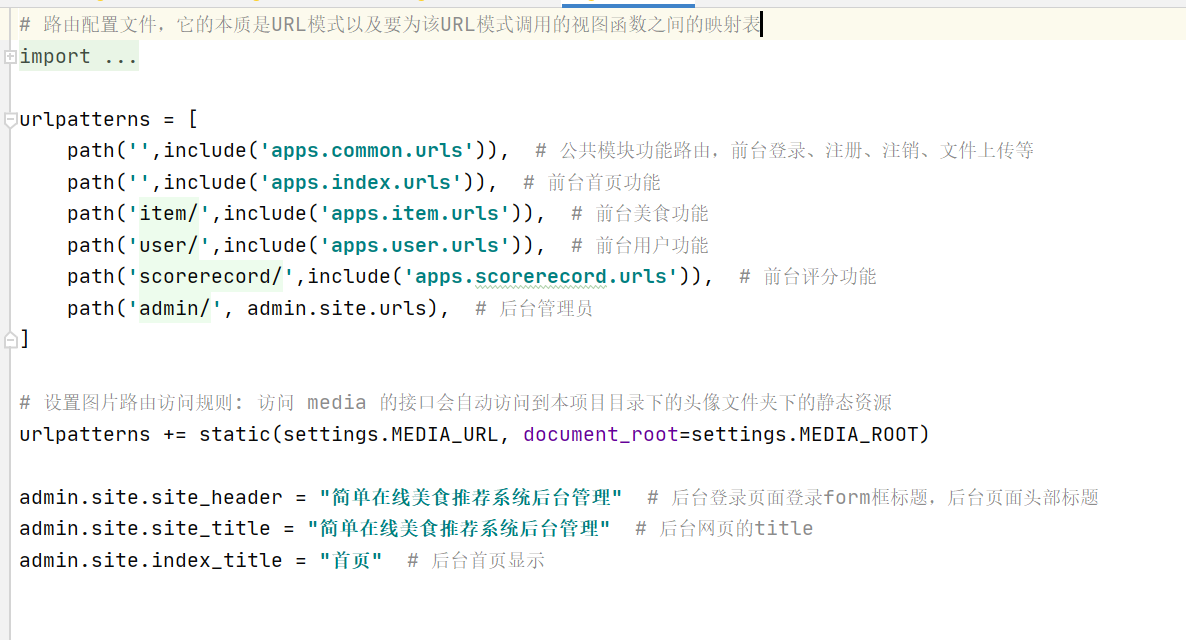
Task: Click 'apps.index.urls' string
Action: coord(360,182)
